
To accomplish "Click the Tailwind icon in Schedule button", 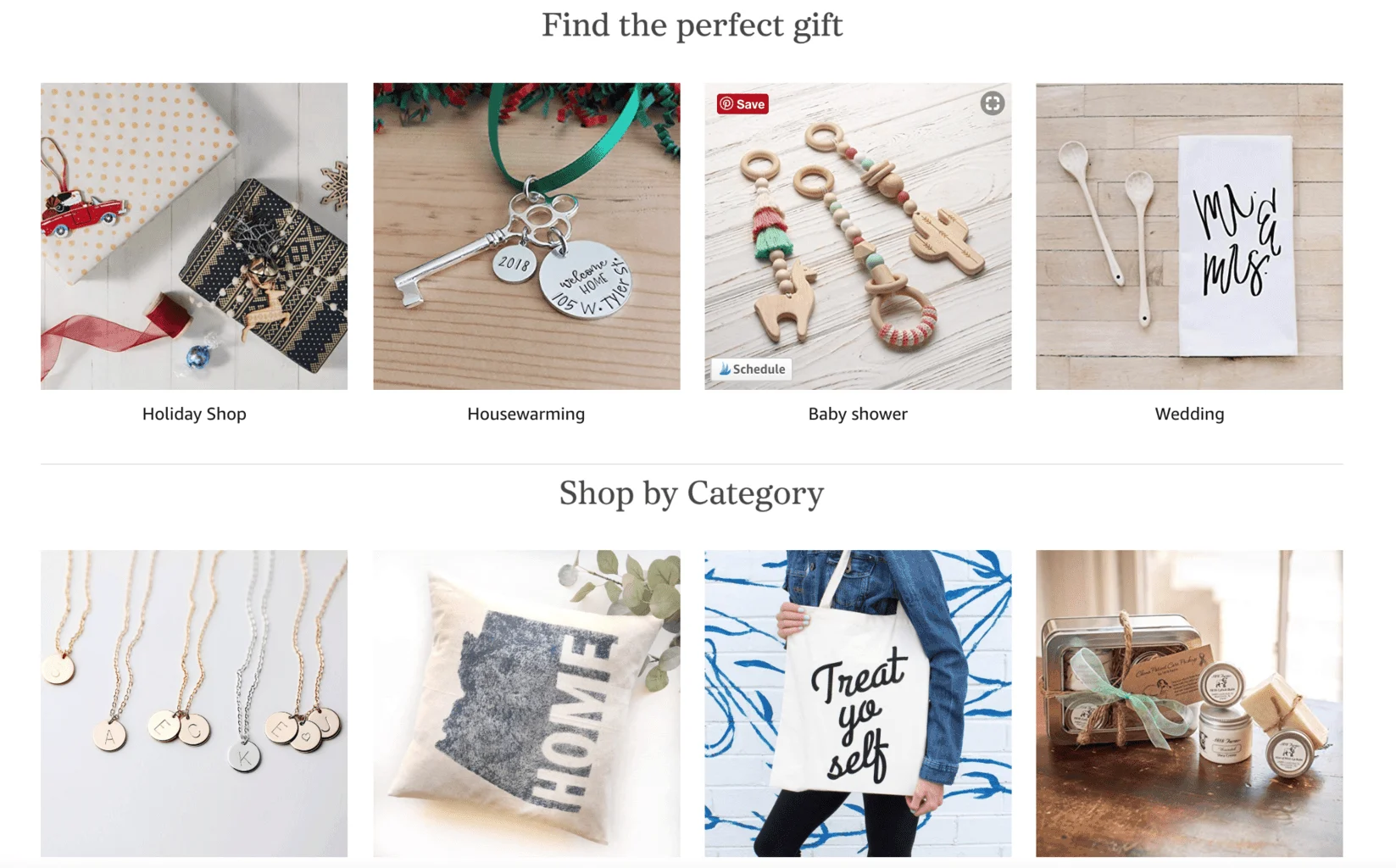I will (x=724, y=370).
